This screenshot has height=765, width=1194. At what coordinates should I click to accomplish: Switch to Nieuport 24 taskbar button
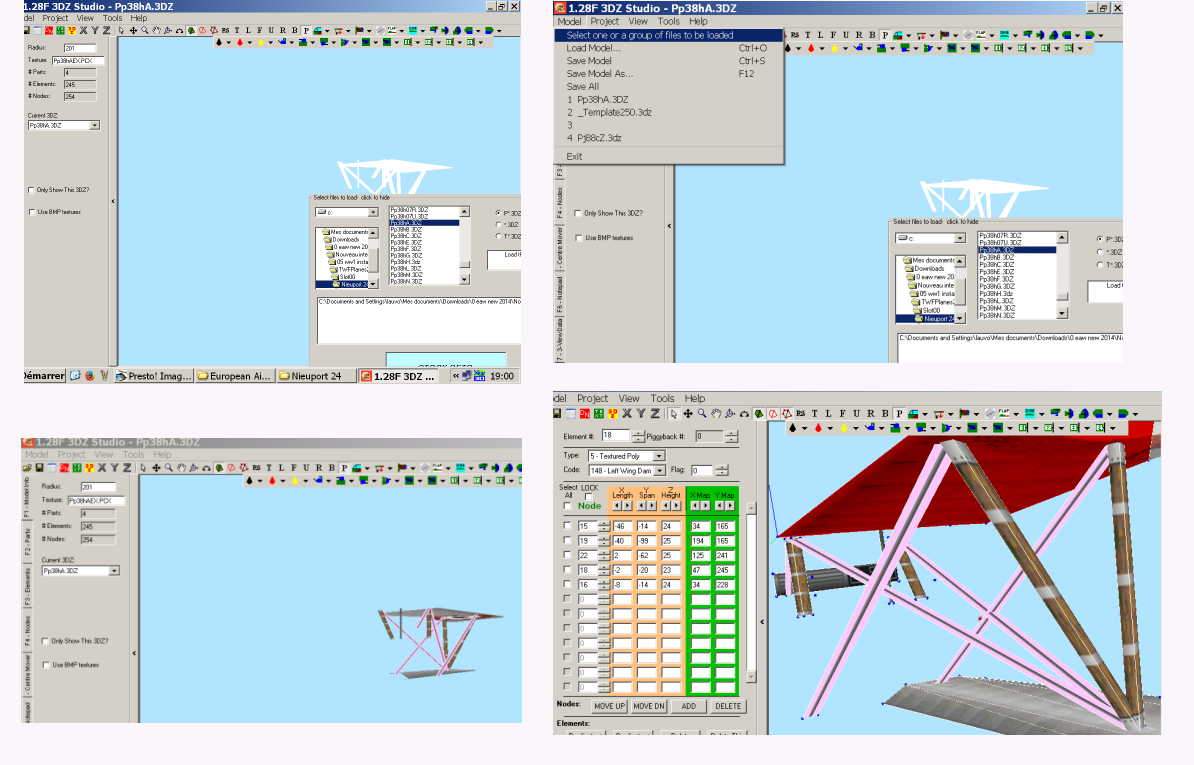point(315,376)
